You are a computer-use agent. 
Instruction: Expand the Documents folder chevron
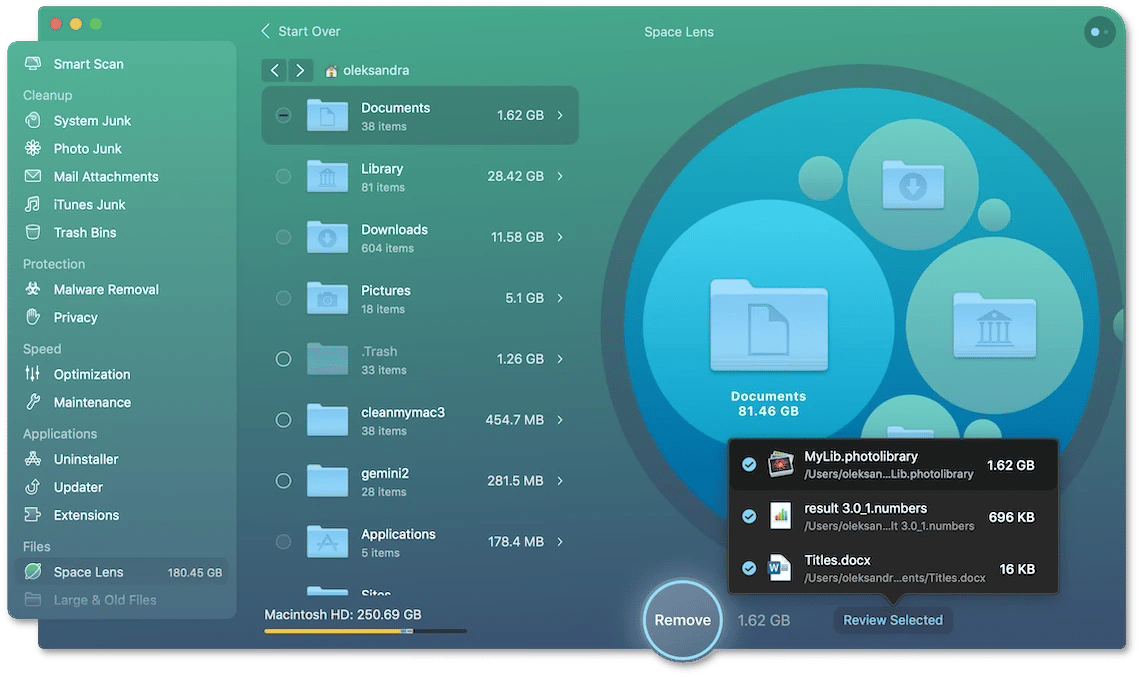pos(560,115)
